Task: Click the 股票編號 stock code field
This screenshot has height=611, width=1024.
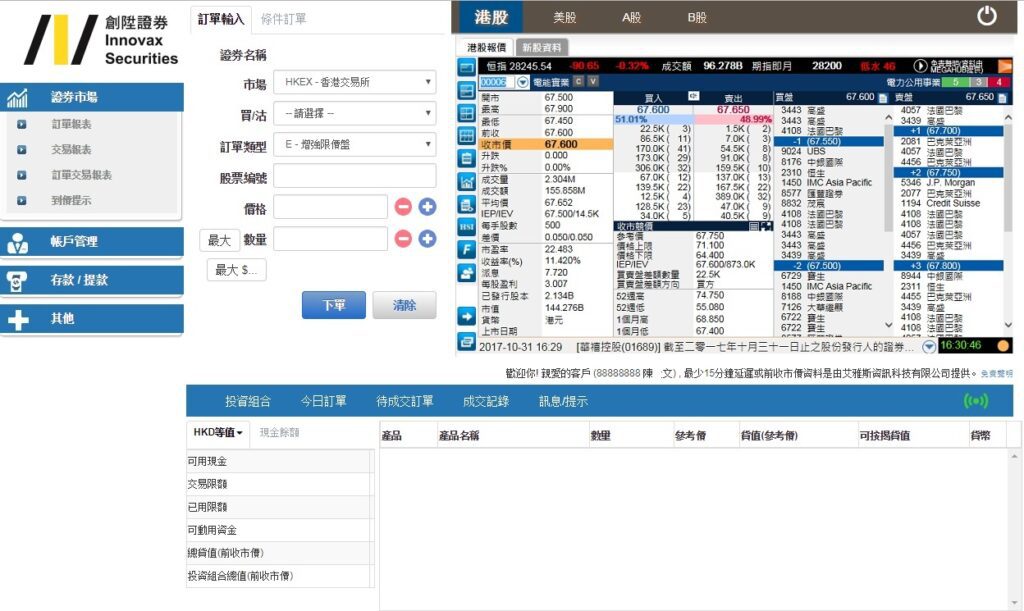Action: point(354,176)
